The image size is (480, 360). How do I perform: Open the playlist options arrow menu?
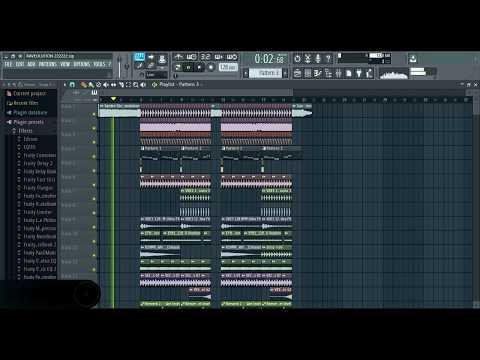65,85
